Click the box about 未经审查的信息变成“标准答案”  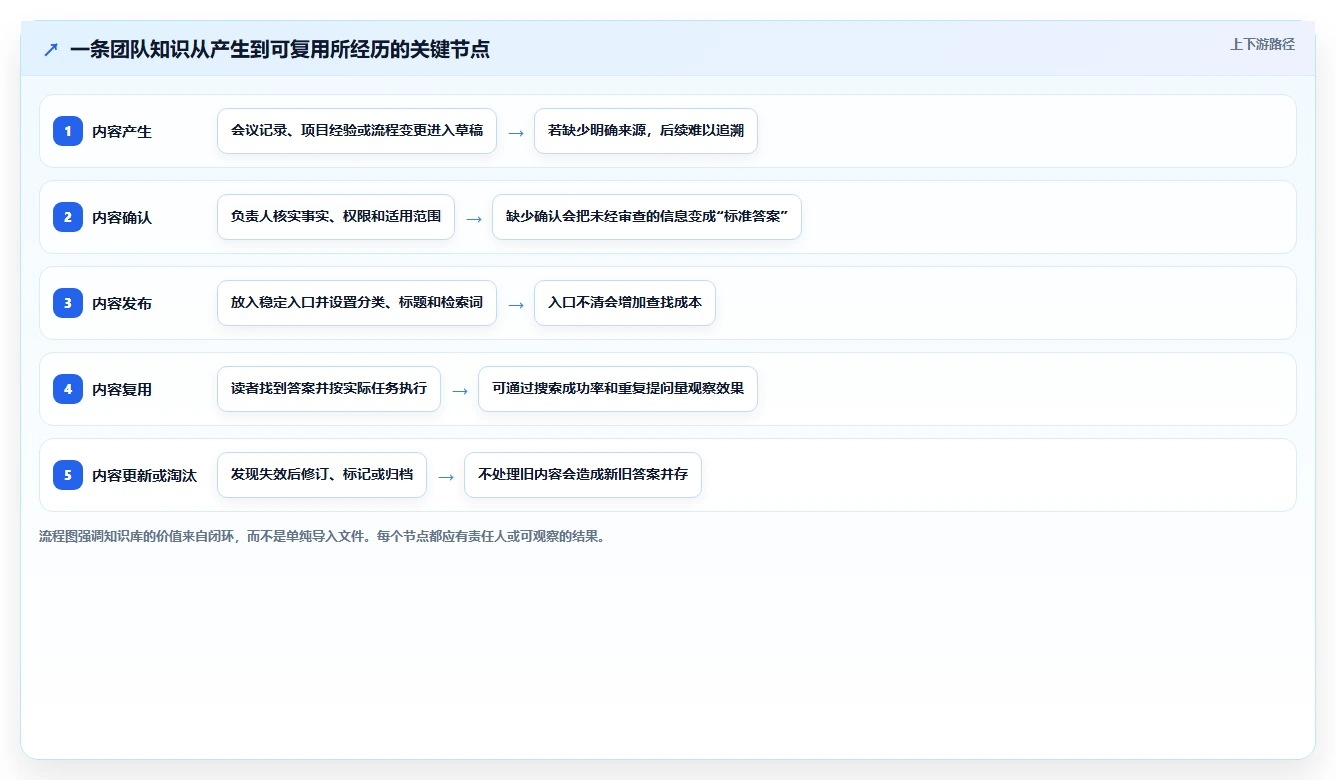[x=647, y=217]
